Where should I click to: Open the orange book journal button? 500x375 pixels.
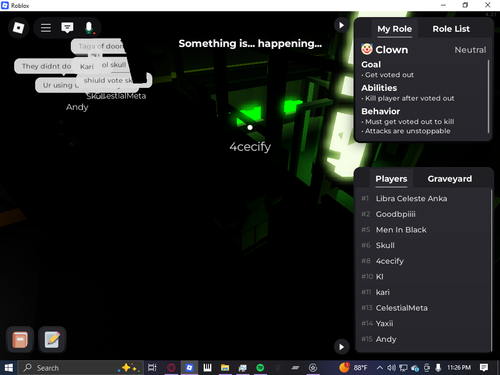click(x=20, y=340)
